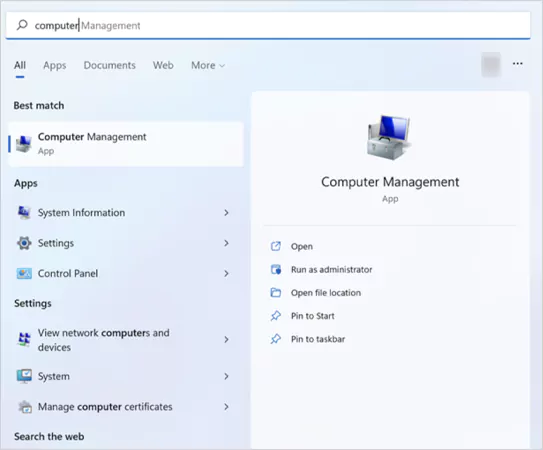Click the Pin to Start pin icon
Viewport: 543px width, 450px height.
coord(276,316)
